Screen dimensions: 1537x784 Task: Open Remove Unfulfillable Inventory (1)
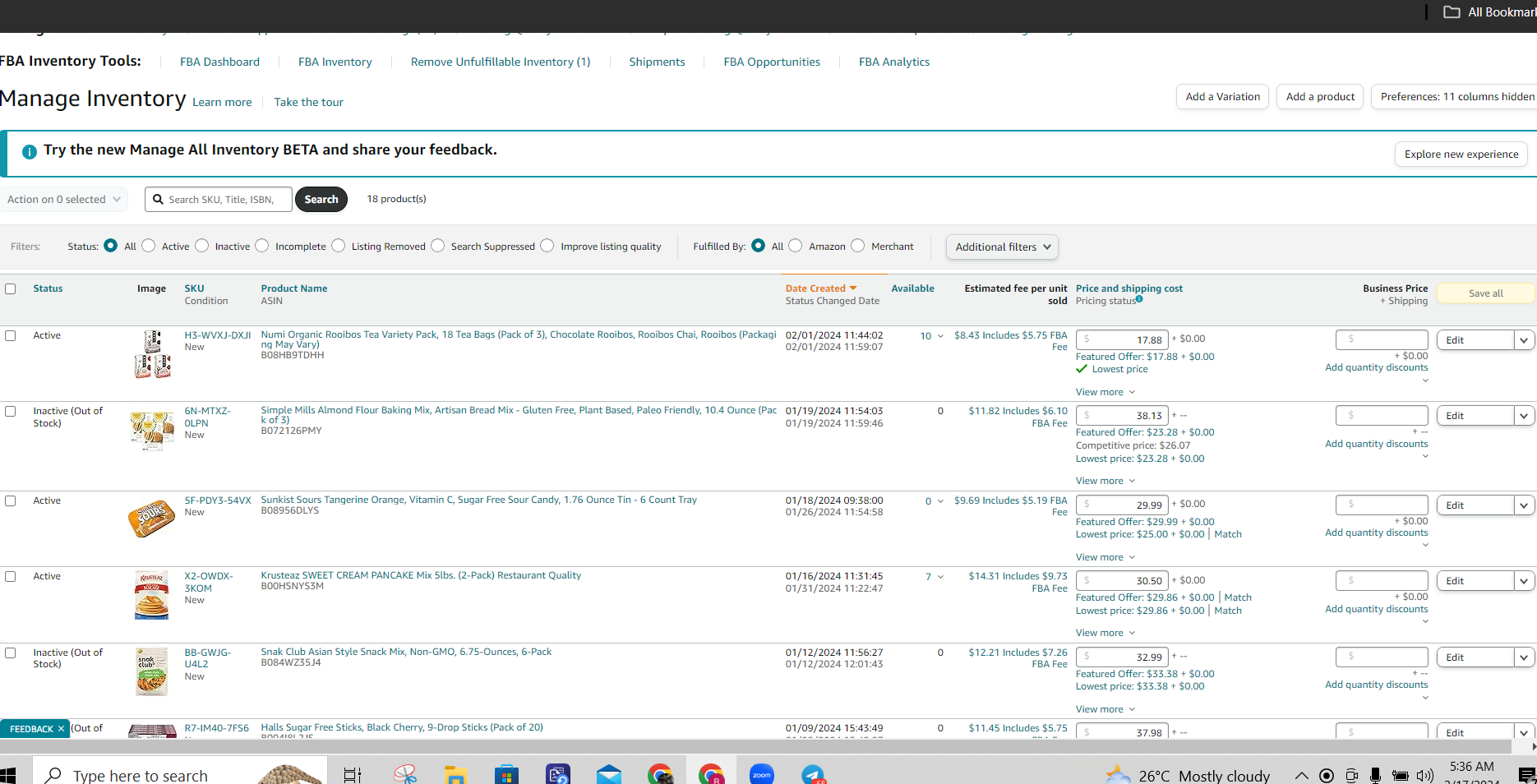pyautogui.click(x=501, y=62)
